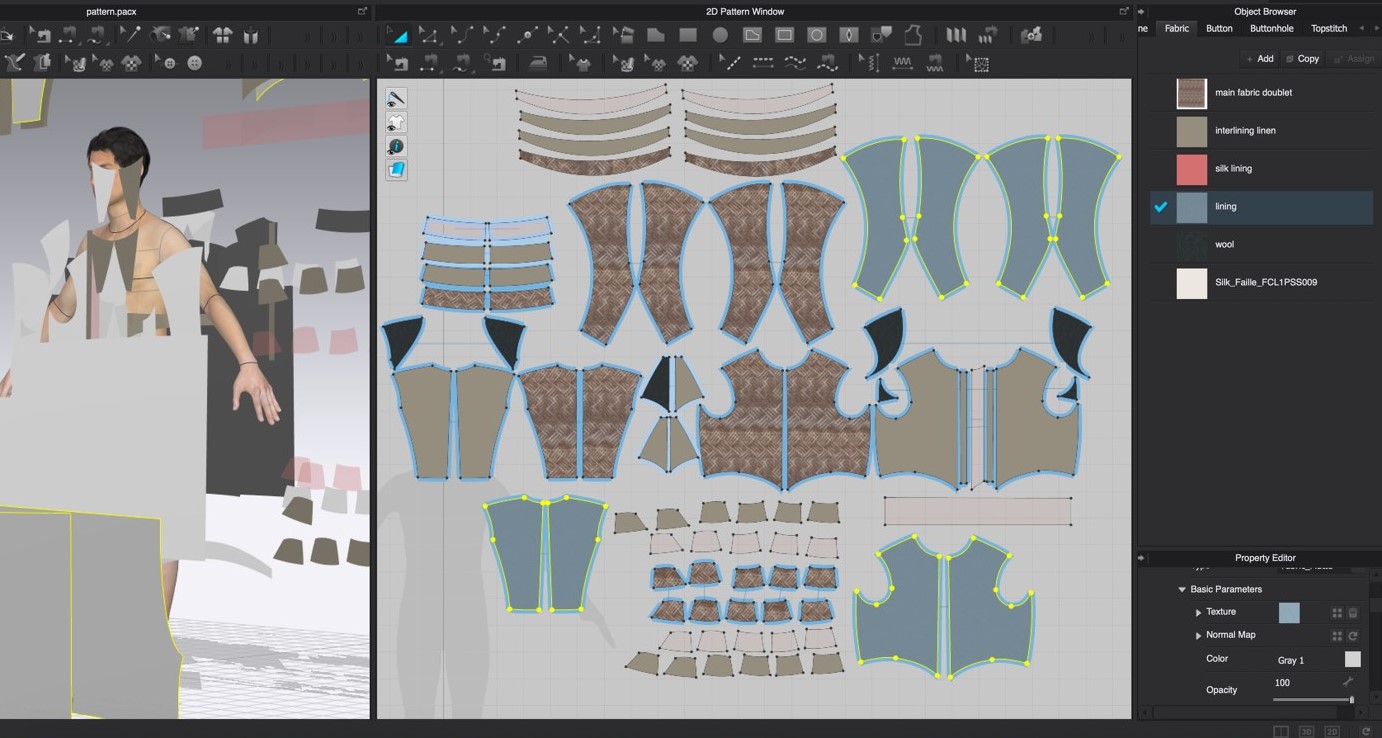Open the Buttonhole tab
The height and width of the screenshot is (738, 1382).
1271,29
